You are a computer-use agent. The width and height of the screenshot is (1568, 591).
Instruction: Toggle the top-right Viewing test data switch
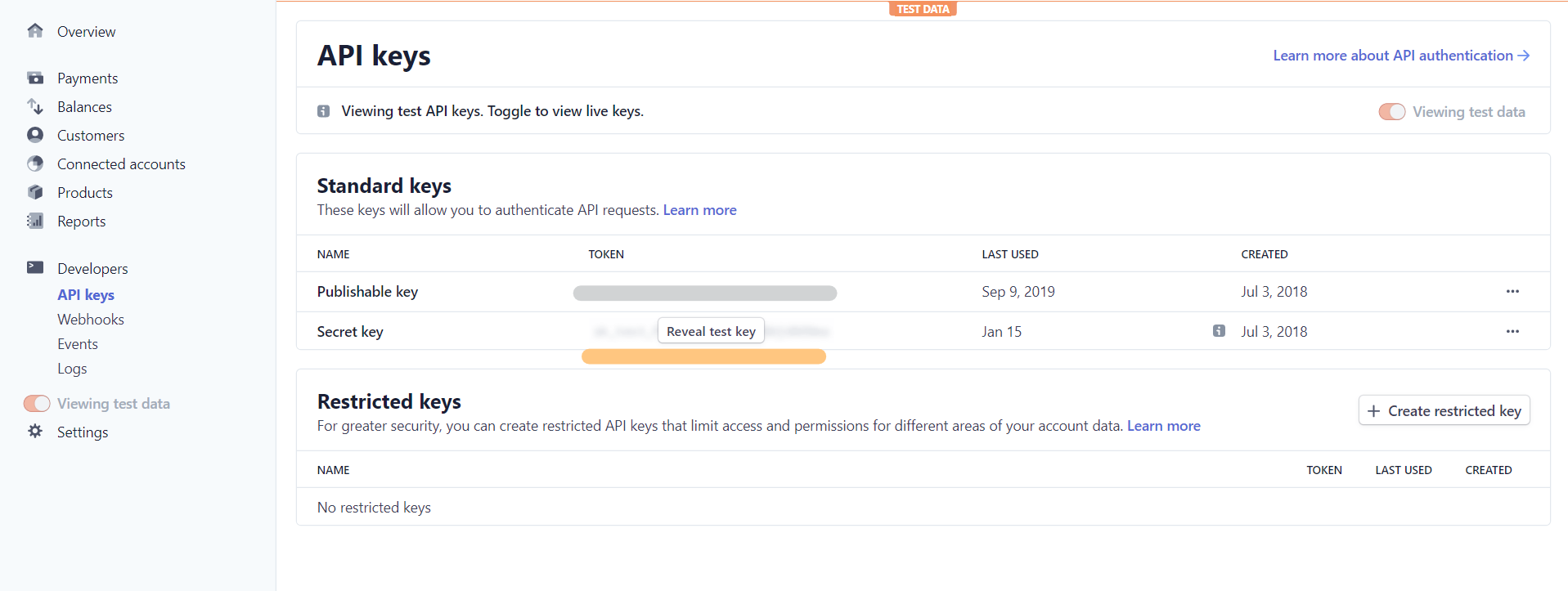click(1391, 112)
